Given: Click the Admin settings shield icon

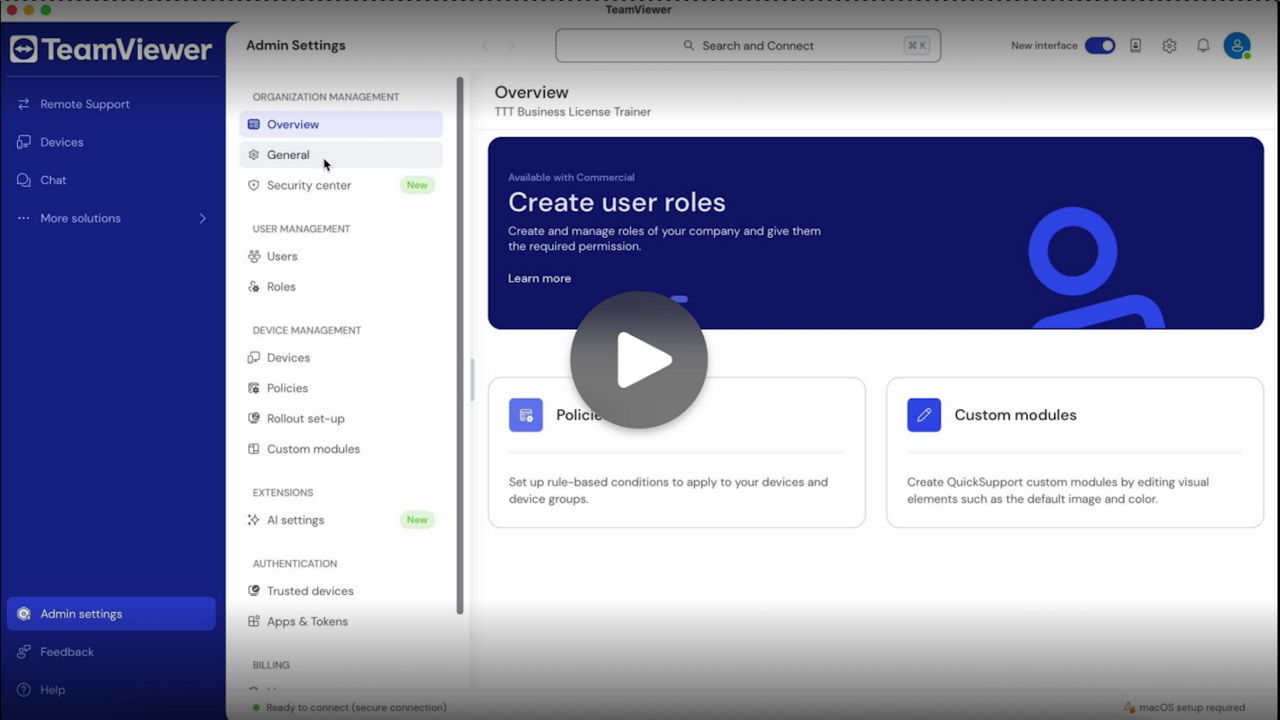Looking at the screenshot, I should [x=24, y=614].
